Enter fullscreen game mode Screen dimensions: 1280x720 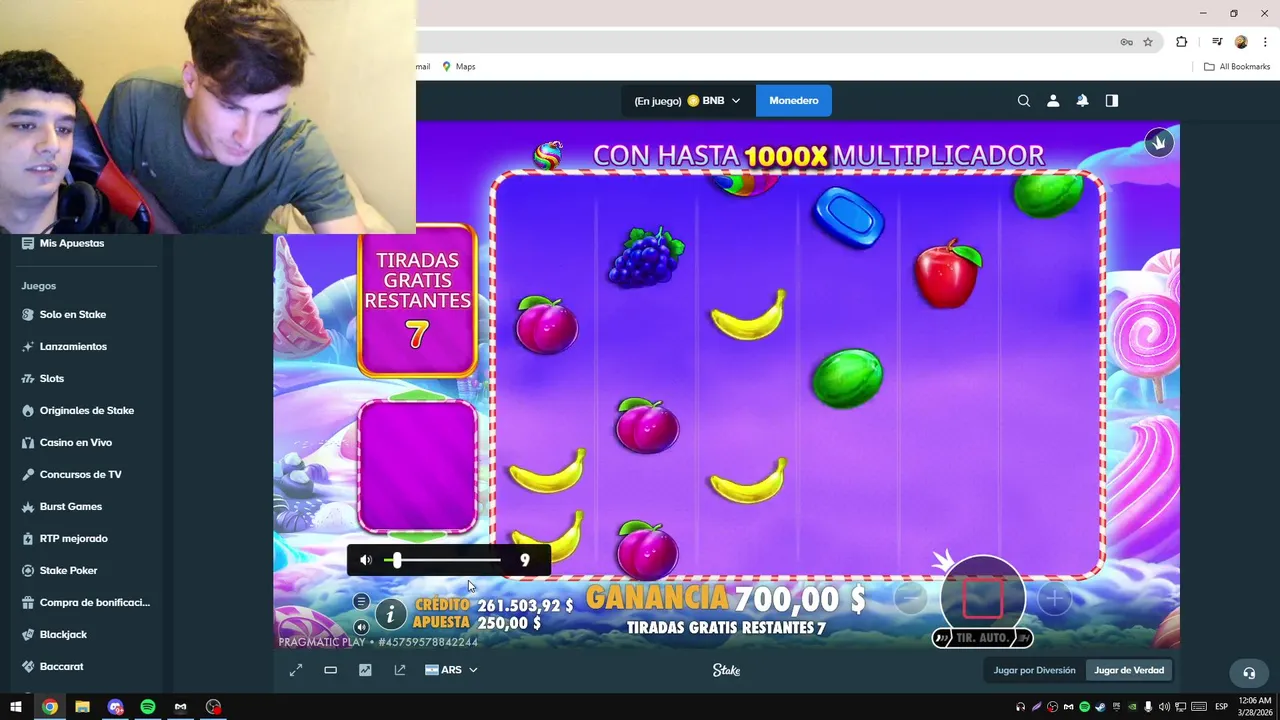pos(296,670)
